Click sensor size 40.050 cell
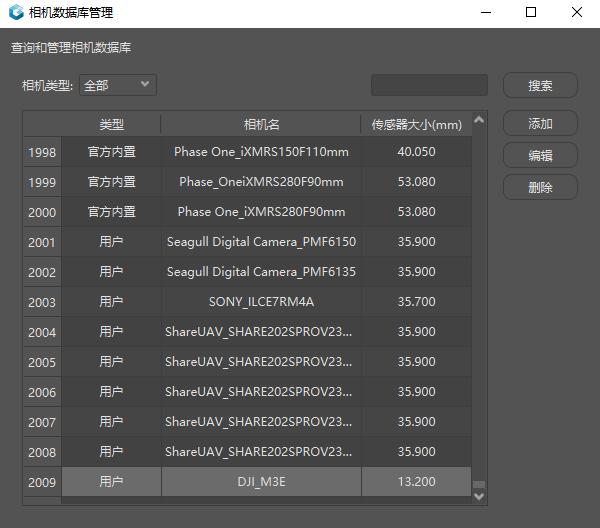Screen dimensions: 600x528 click(416, 152)
